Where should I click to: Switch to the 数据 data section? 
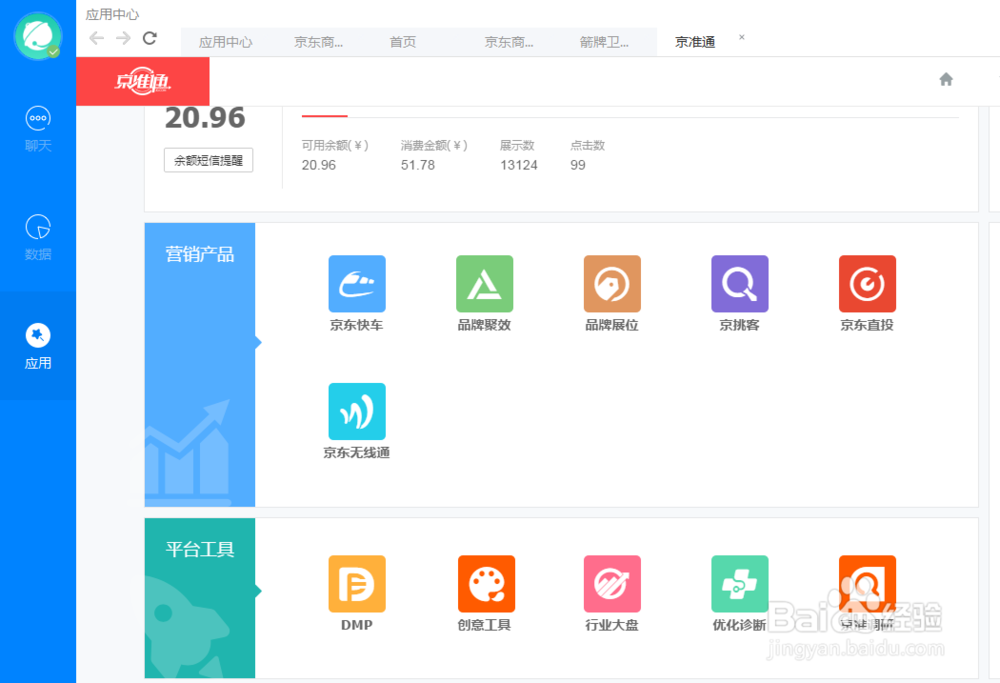click(38, 237)
